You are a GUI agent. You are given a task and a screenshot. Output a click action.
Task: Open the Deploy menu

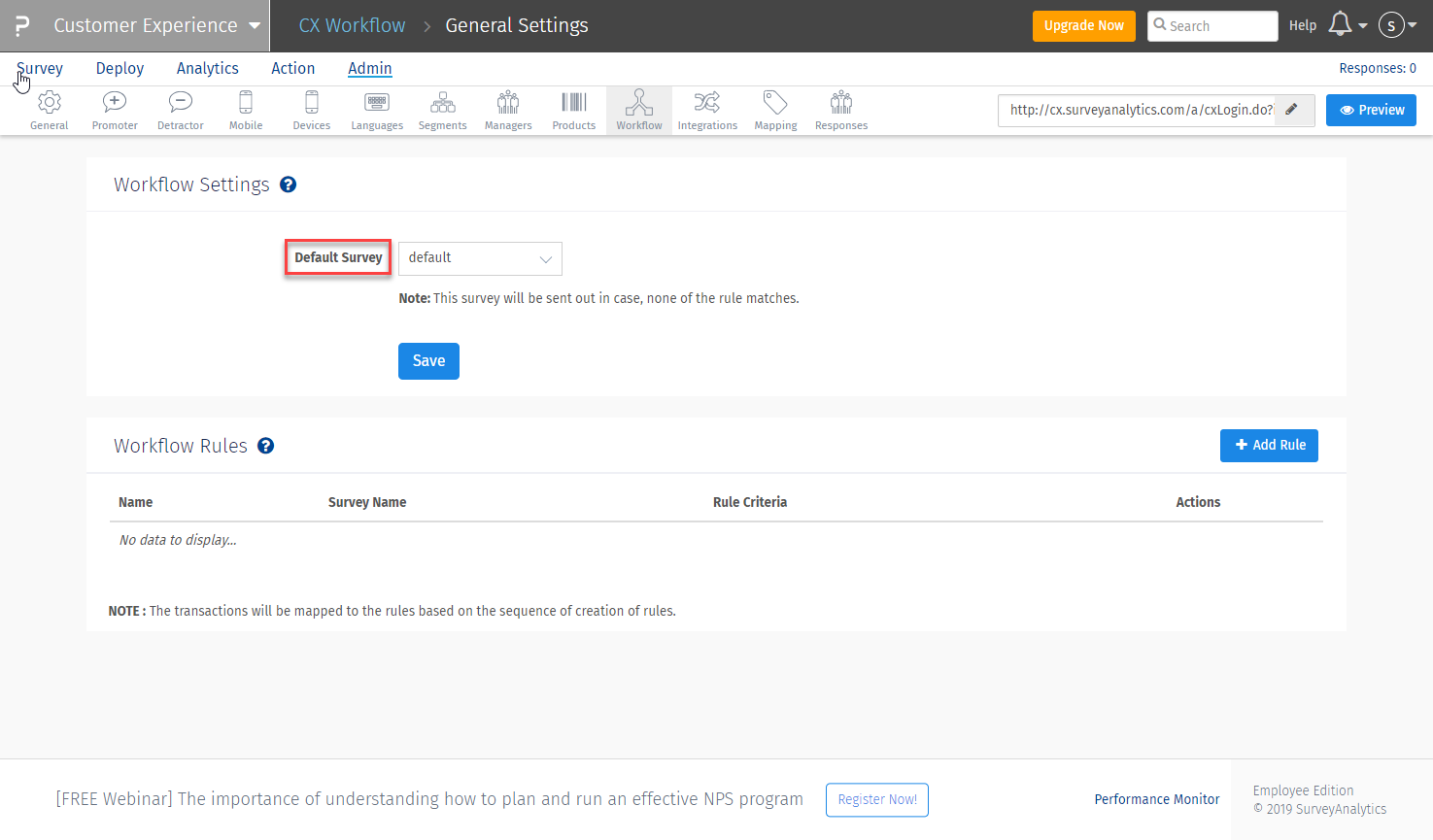click(x=119, y=68)
